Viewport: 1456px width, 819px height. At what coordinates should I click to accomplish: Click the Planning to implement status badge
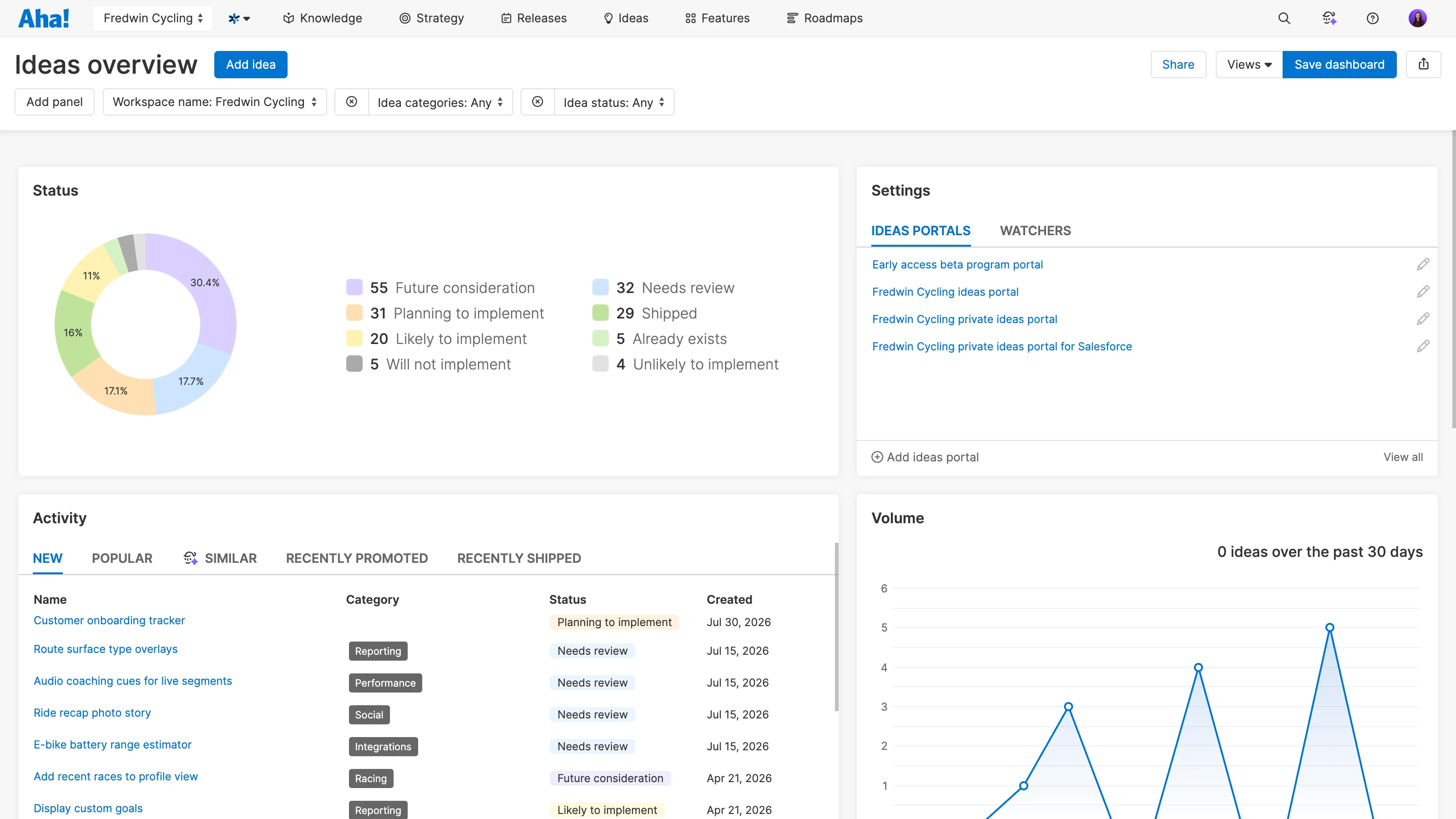(614, 622)
